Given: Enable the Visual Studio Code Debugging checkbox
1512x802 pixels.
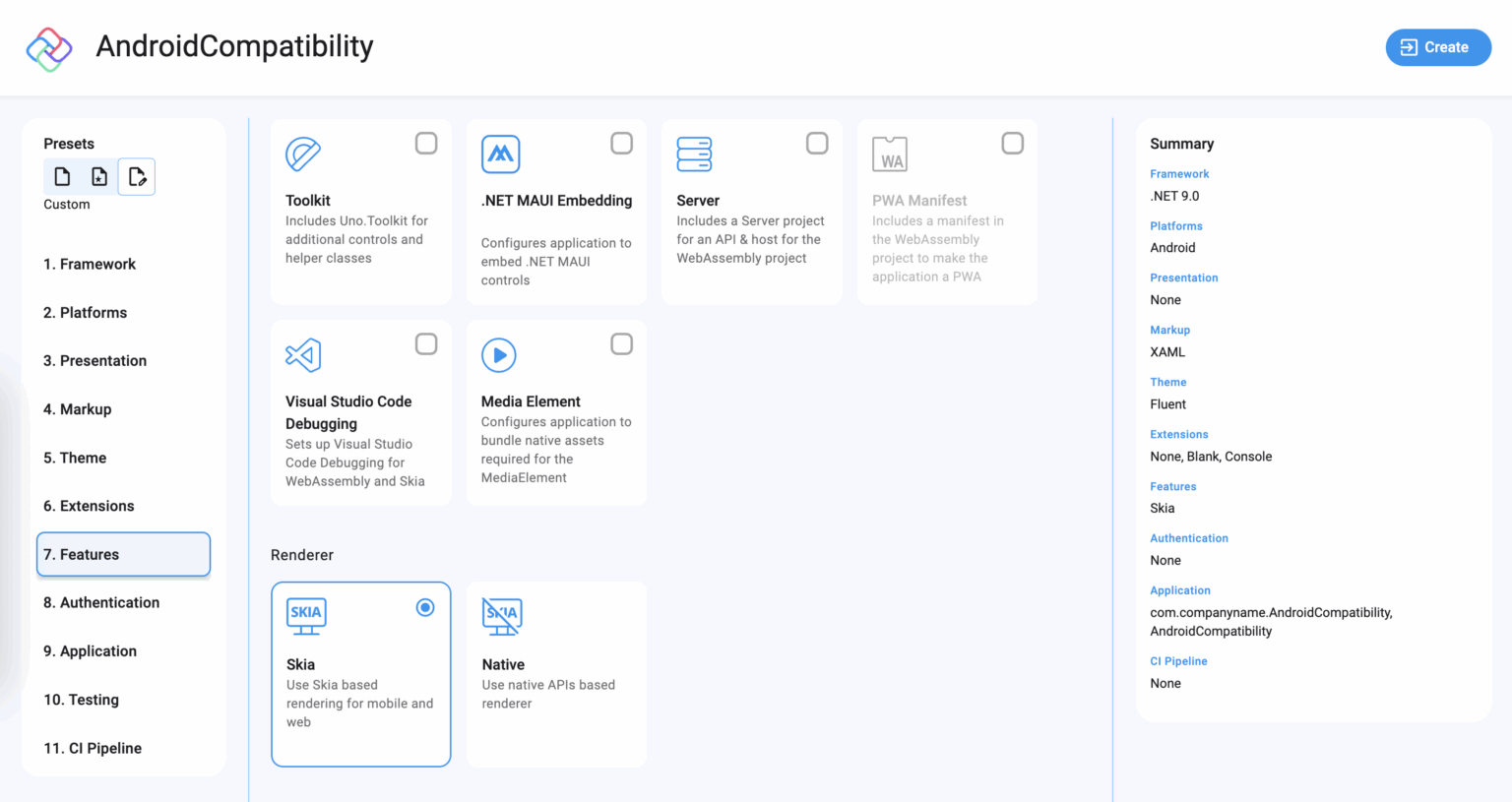Looking at the screenshot, I should (x=426, y=344).
